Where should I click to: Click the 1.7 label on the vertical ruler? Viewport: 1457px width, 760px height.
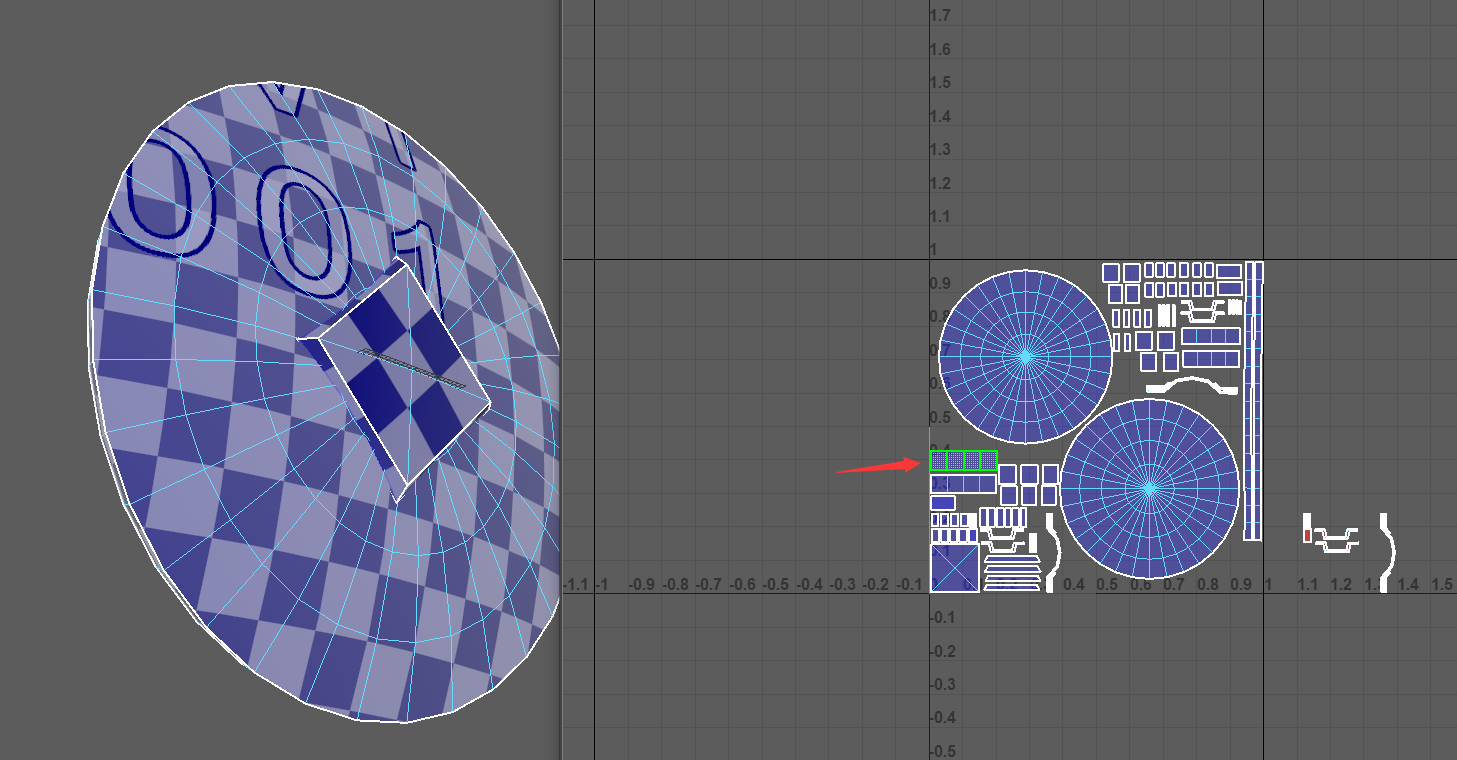[938, 14]
